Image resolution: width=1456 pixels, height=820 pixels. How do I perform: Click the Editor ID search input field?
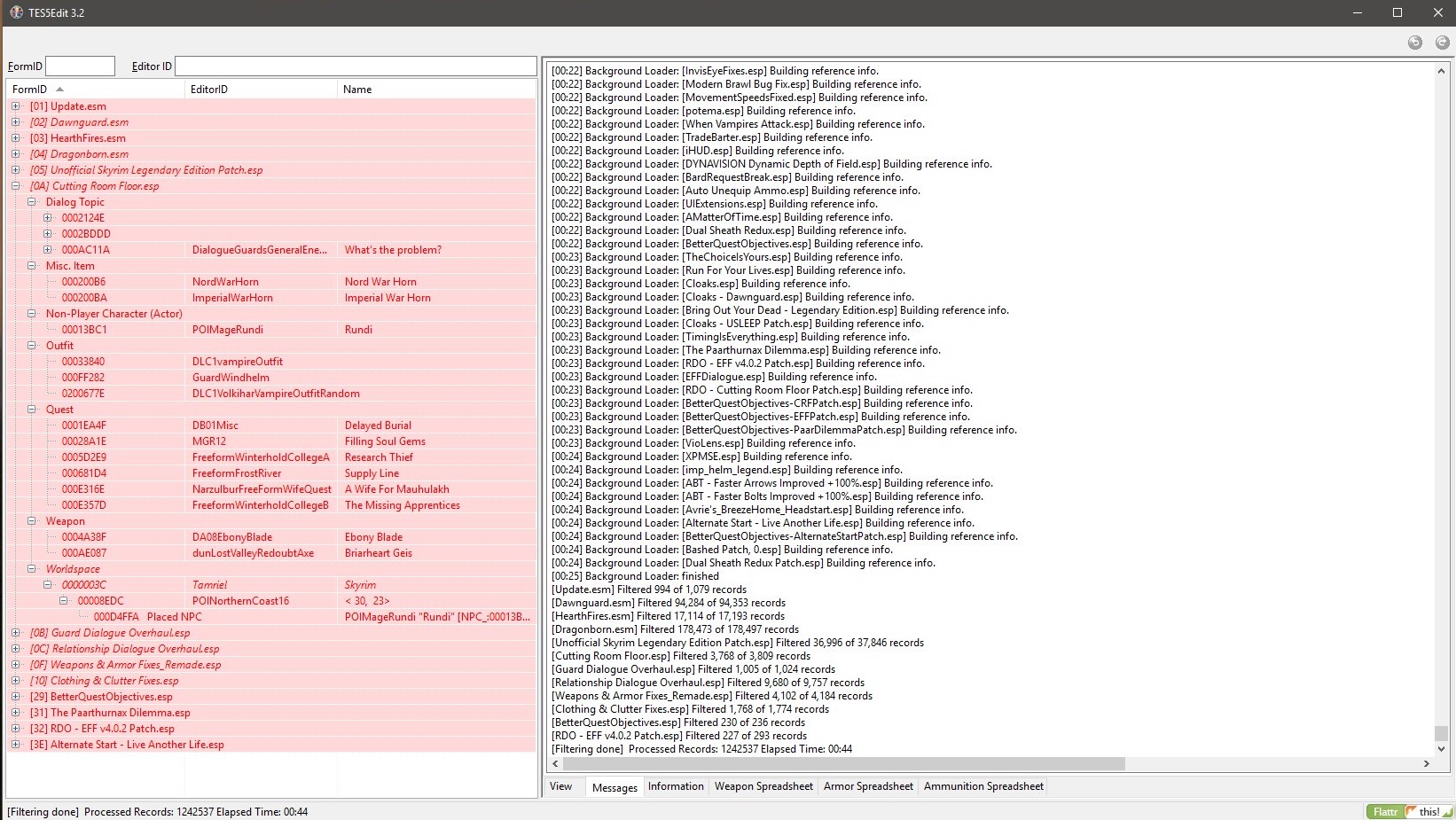[356, 66]
